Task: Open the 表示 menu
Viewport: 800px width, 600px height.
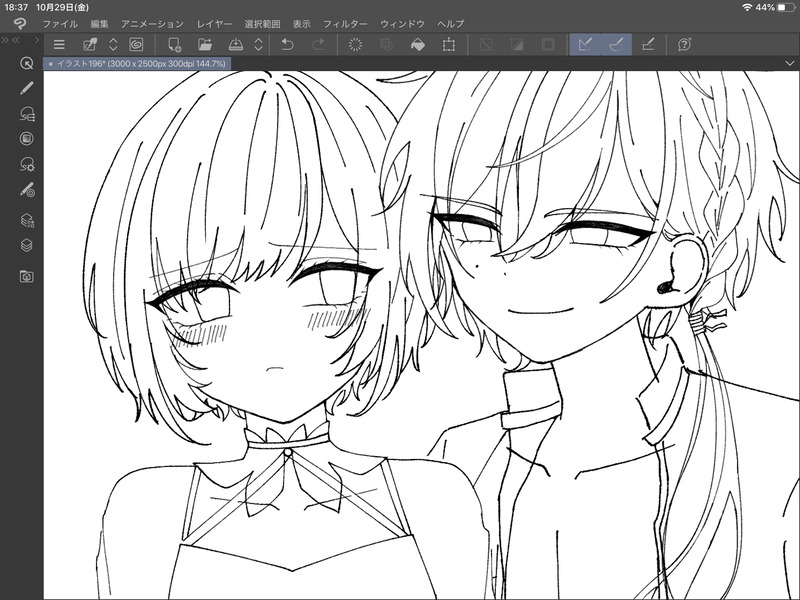Action: [302, 24]
